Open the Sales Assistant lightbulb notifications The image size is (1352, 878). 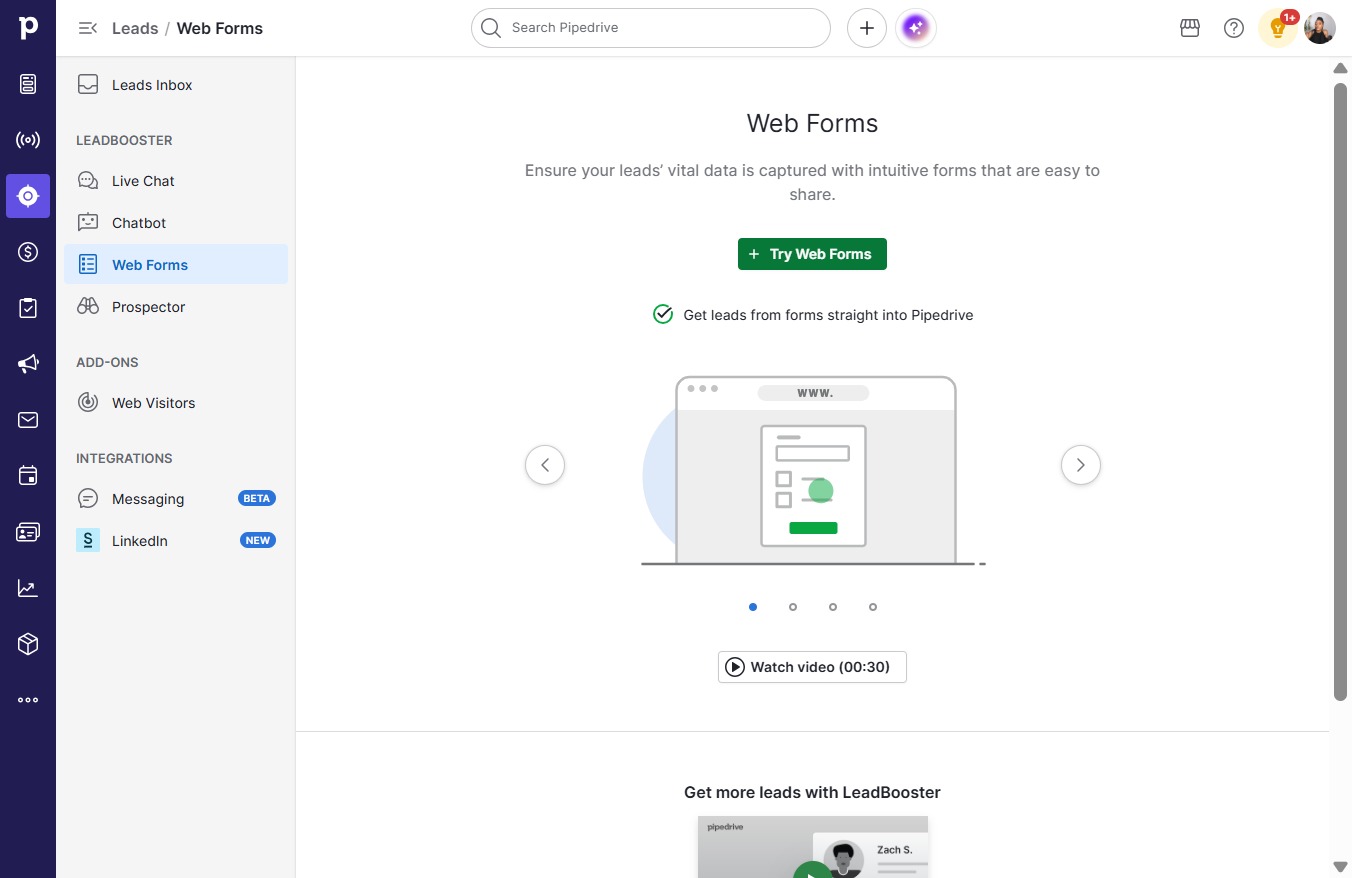[x=1278, y=28]
